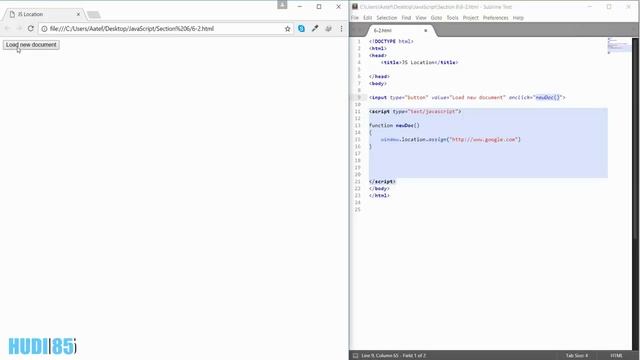Open the Tools menu in Sublime Text
This screenshot has width=640, height=360.
tap(452, 18)
